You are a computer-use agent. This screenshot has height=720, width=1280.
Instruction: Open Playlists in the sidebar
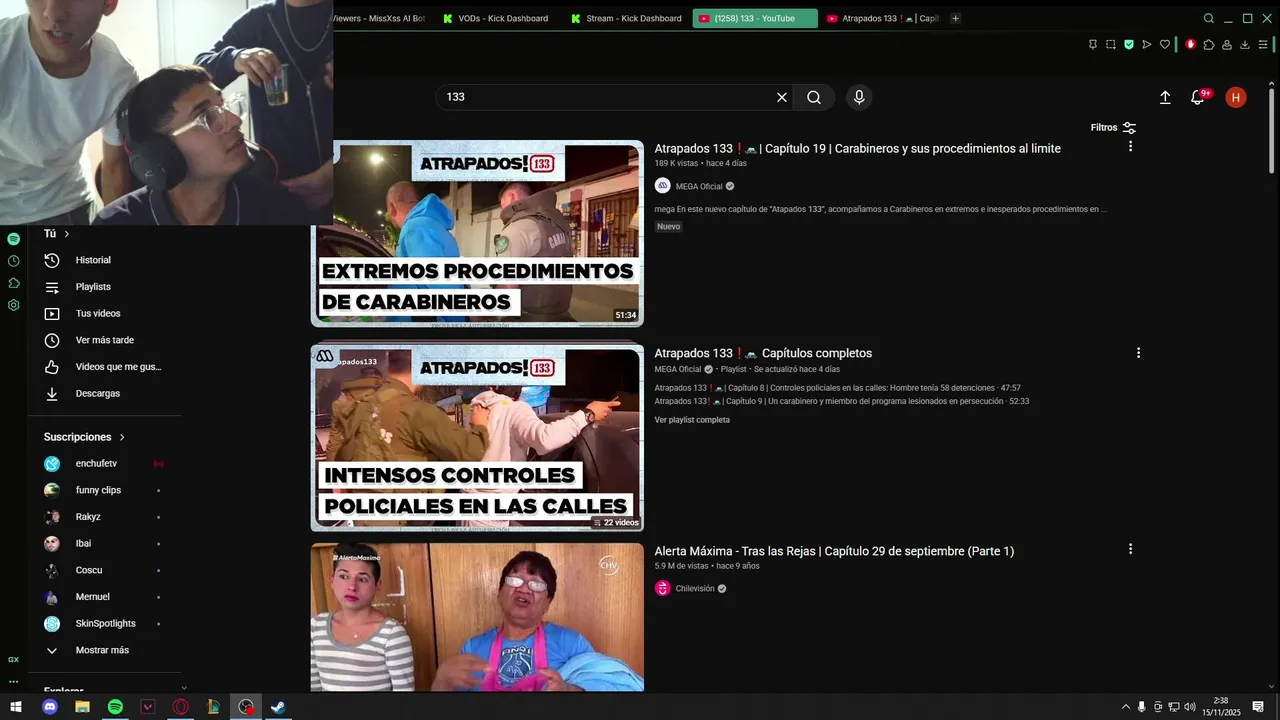105,287
